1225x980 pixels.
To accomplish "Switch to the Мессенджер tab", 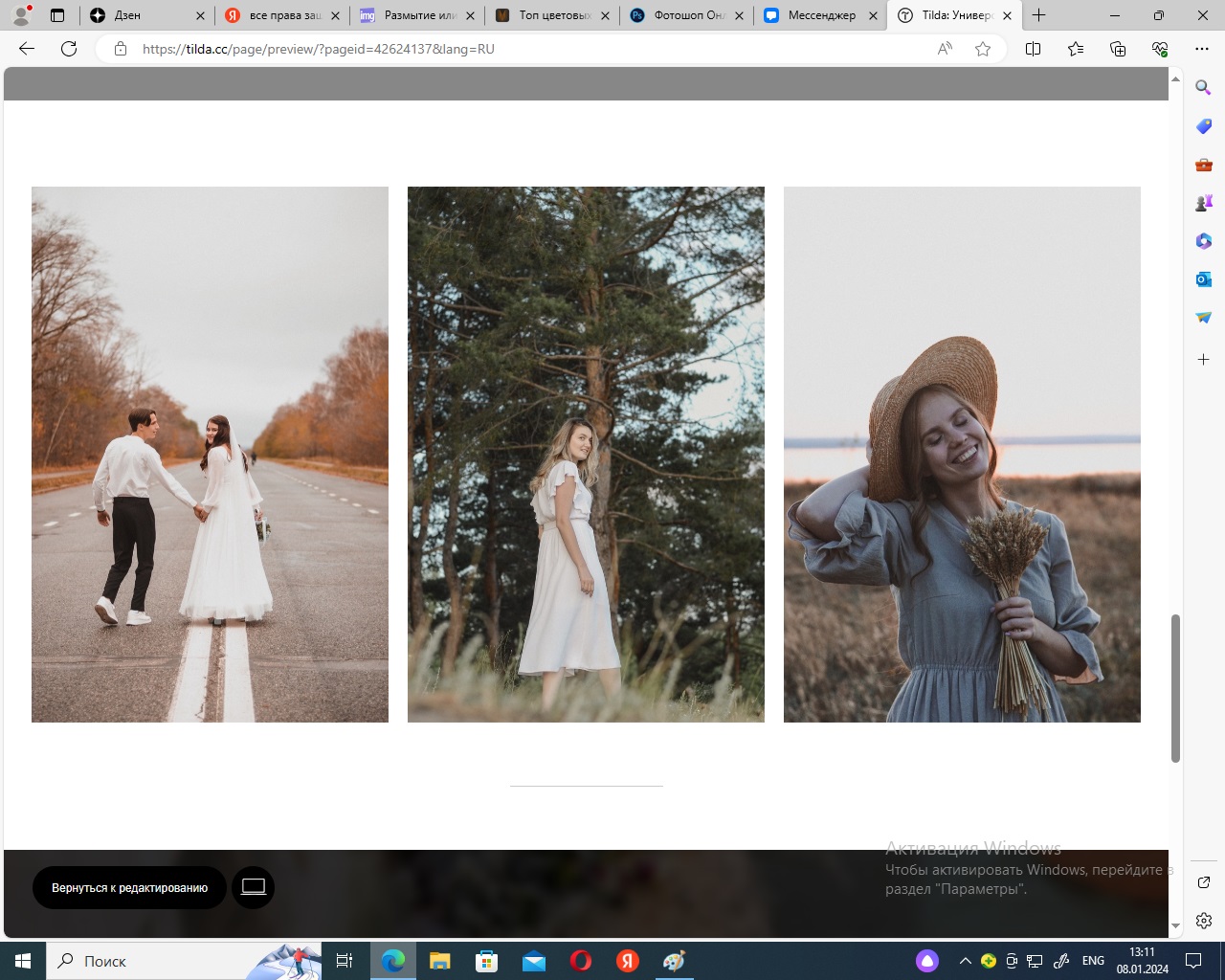I will [x=820, y=15].
